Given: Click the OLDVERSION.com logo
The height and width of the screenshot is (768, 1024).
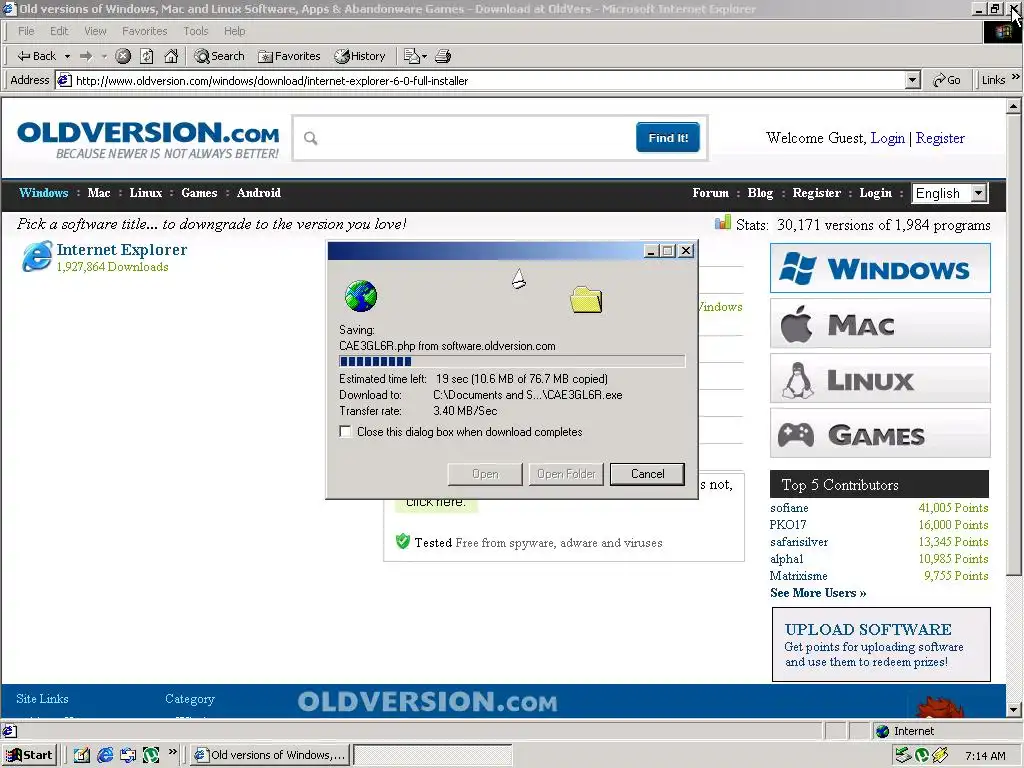Looking at the screenshot, I should [148, 139].
